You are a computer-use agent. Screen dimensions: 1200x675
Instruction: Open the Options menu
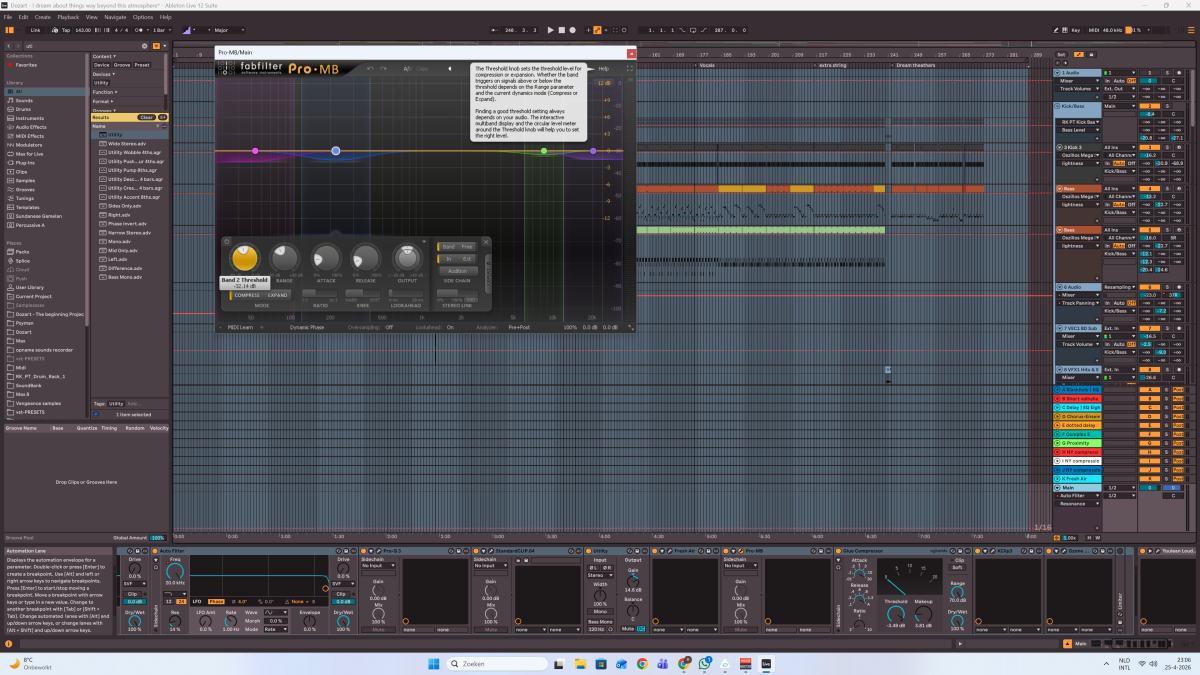[143, 17]
